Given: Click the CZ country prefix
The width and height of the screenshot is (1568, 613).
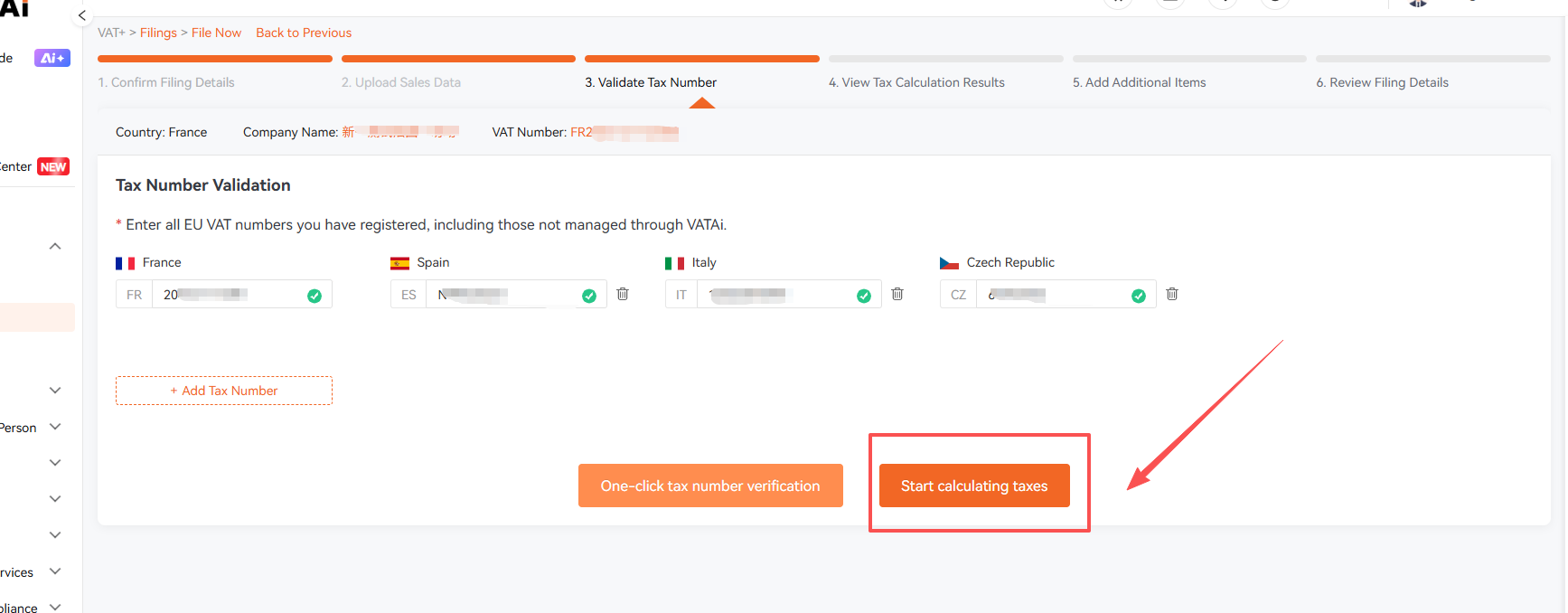Looking at the screenshot, I should point(958,295).
